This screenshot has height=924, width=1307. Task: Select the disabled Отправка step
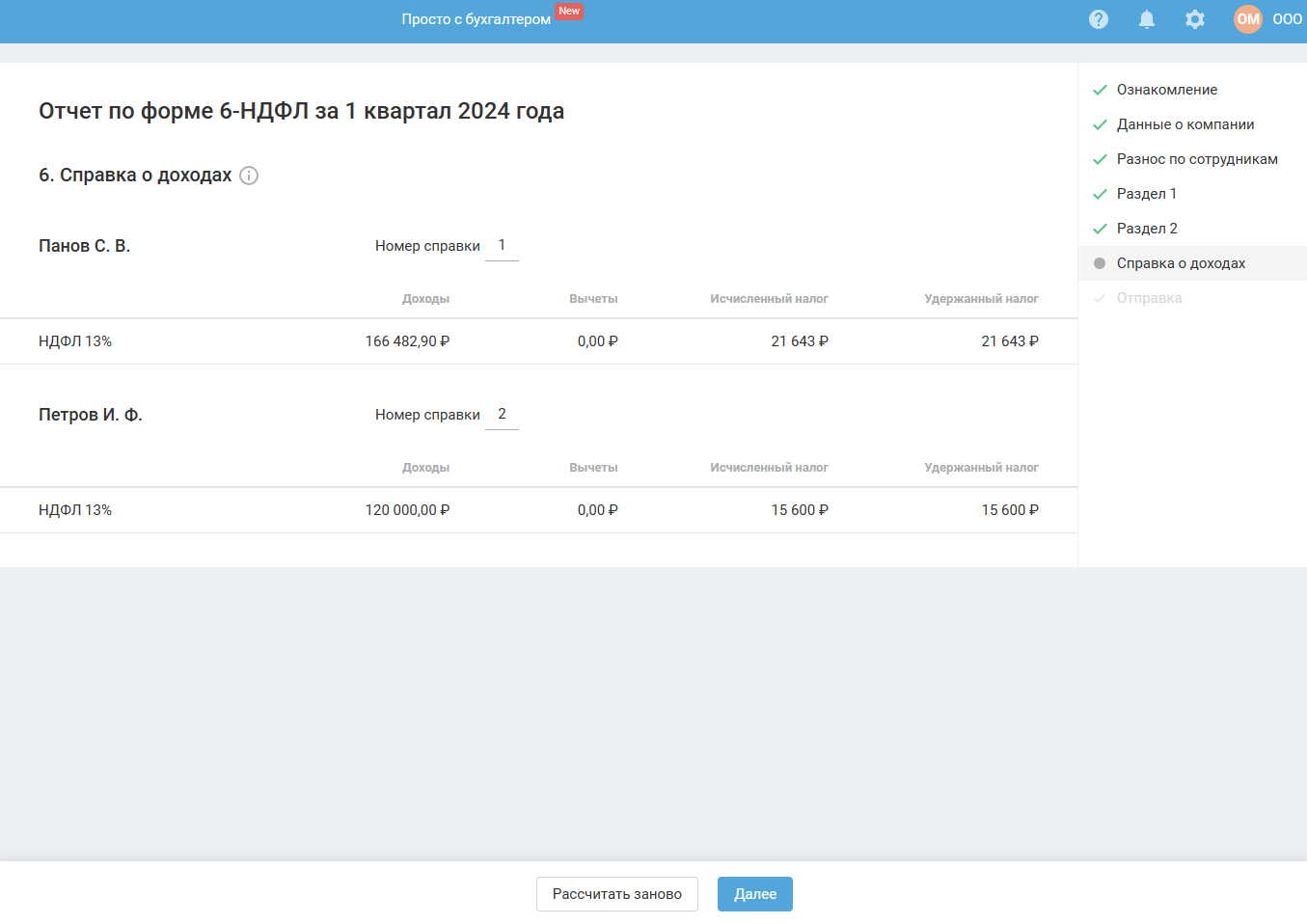click(x=1149, y=298)
